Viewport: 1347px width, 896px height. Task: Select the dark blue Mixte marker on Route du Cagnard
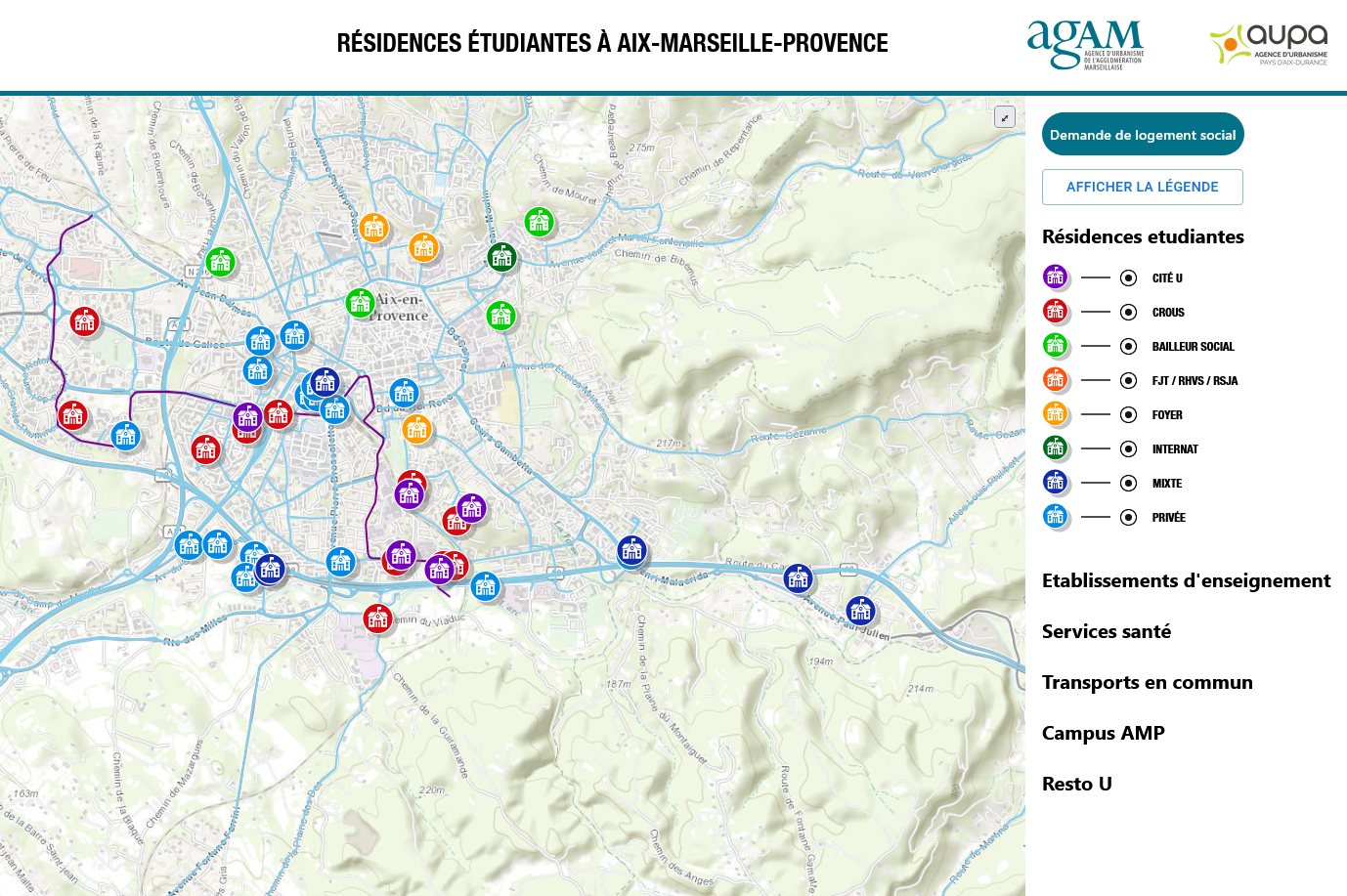[x=799, y=578]
